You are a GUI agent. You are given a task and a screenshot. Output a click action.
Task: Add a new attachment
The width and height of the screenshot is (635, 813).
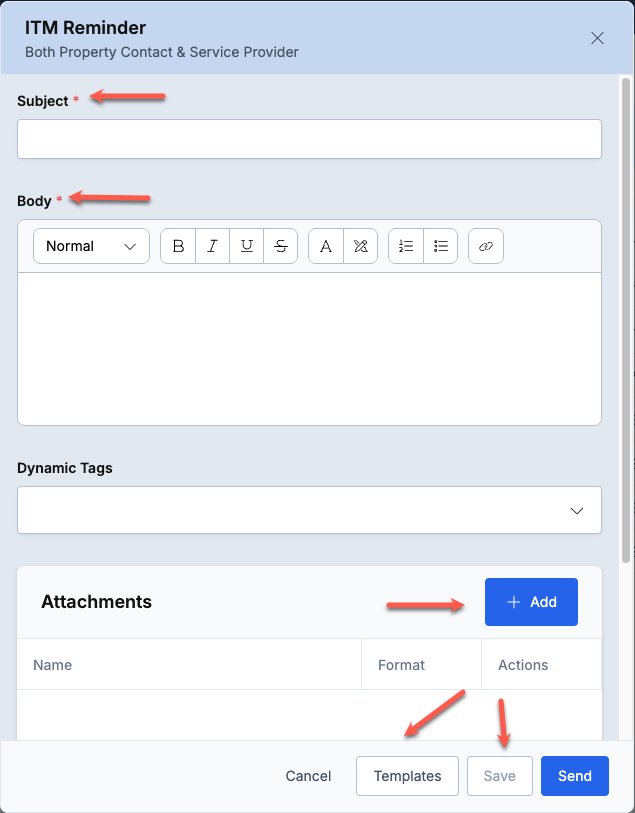click(531, 602)
